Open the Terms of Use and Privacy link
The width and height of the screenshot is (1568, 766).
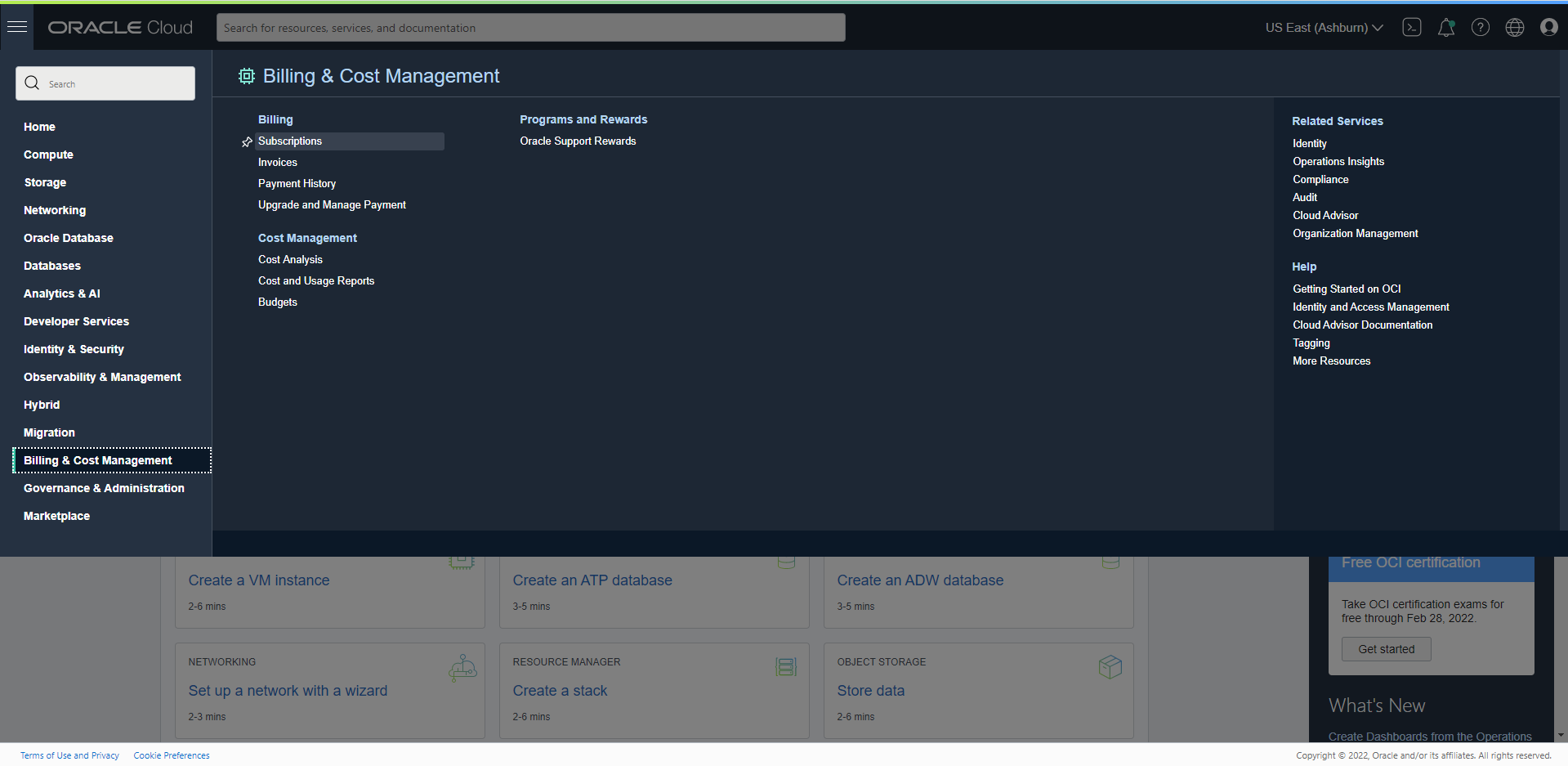pyautogui.click(x=69, y=755)
